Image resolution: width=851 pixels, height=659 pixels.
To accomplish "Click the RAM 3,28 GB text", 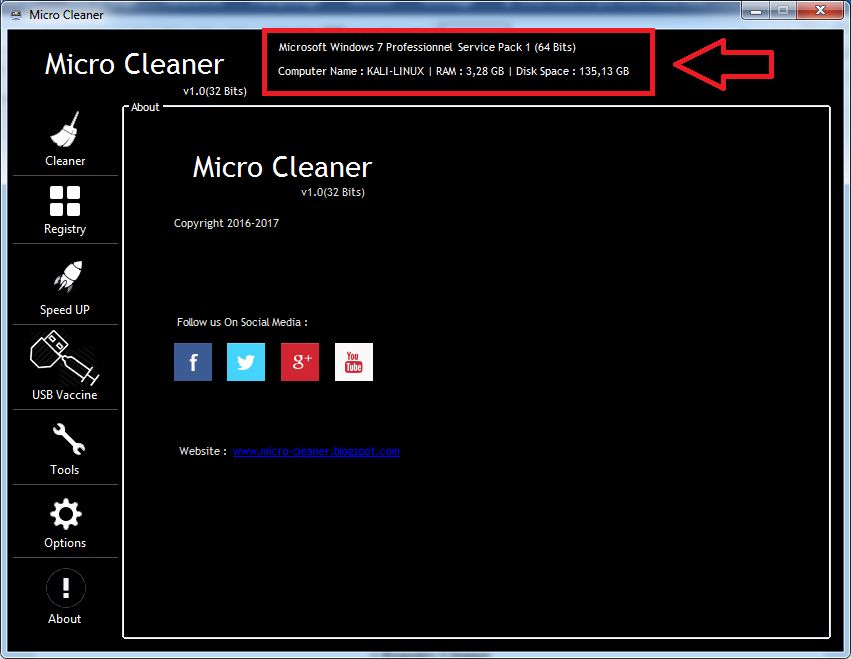I will 470,71.
